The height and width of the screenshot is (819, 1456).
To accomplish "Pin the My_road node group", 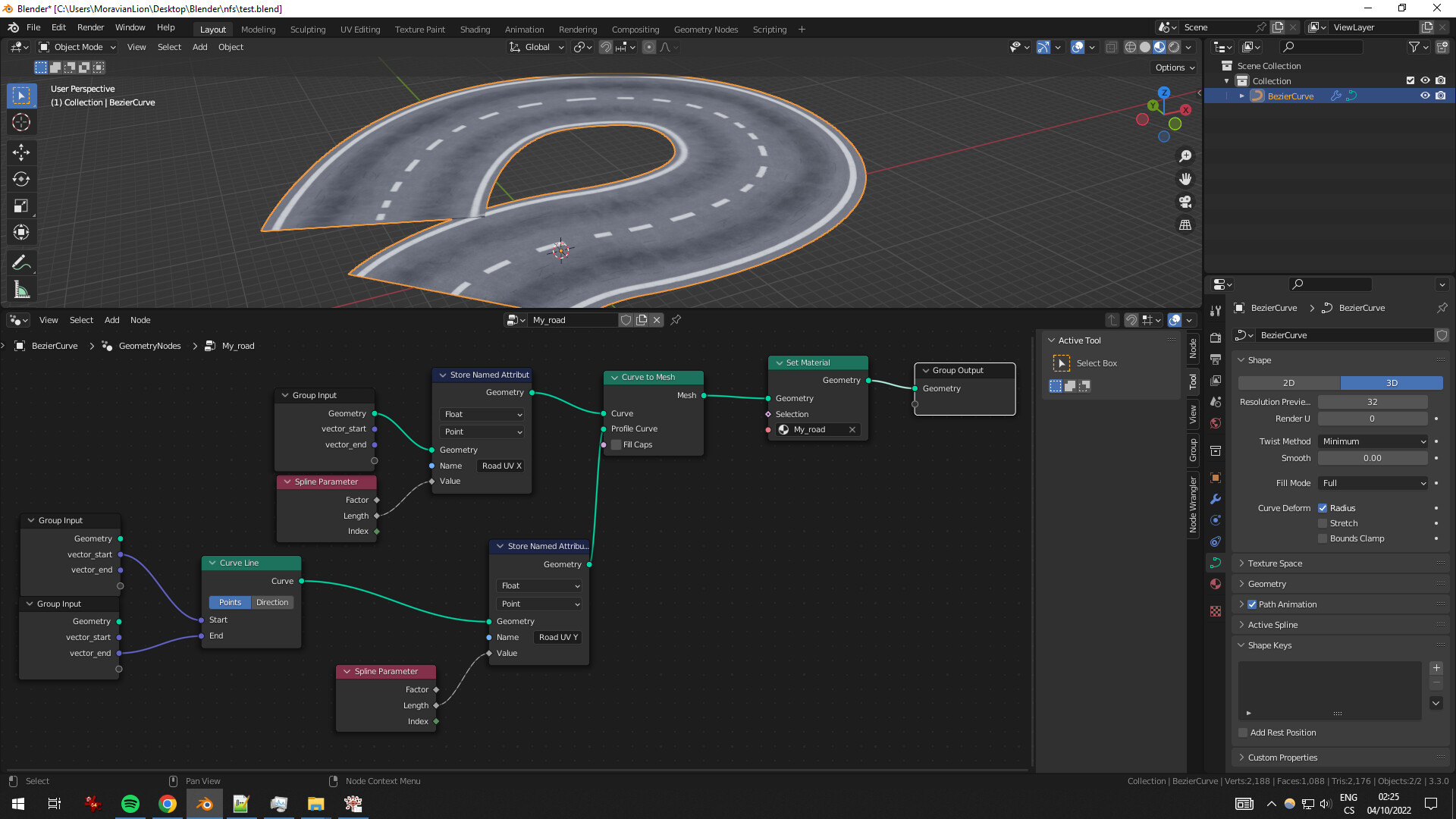I will pos(676,320).
